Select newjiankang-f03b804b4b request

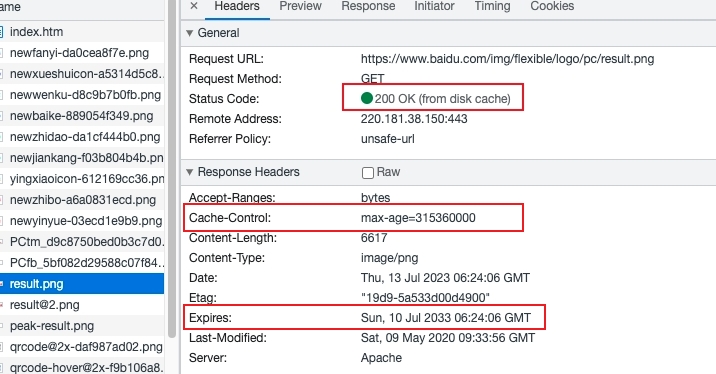[x=82, y=158]
